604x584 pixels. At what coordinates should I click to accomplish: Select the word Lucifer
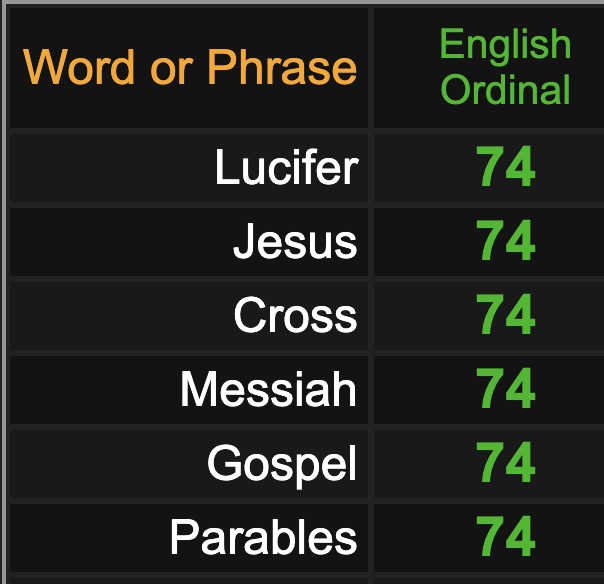pos(287,168)
